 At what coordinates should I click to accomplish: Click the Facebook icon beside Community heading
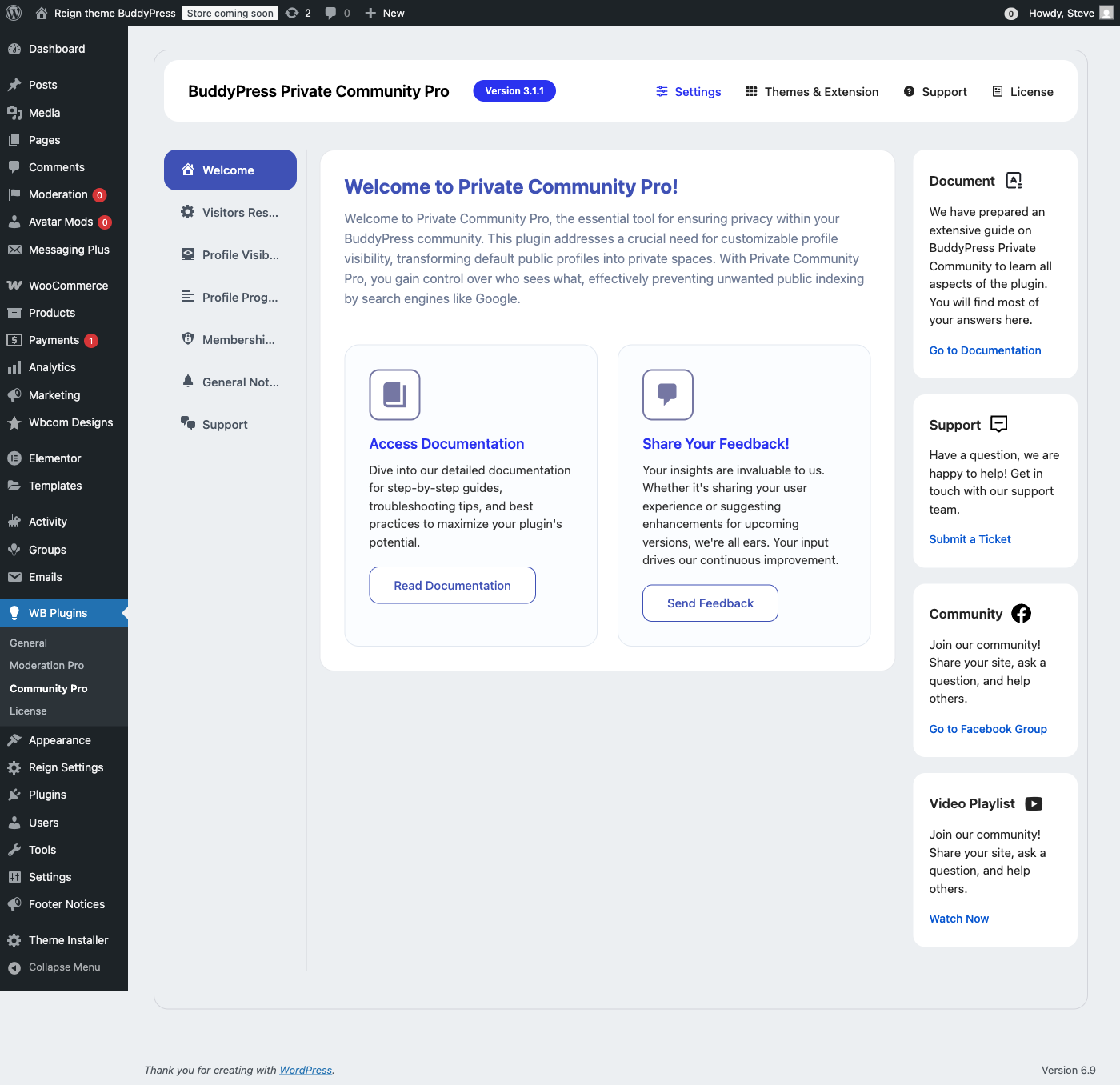(1021, 613)
